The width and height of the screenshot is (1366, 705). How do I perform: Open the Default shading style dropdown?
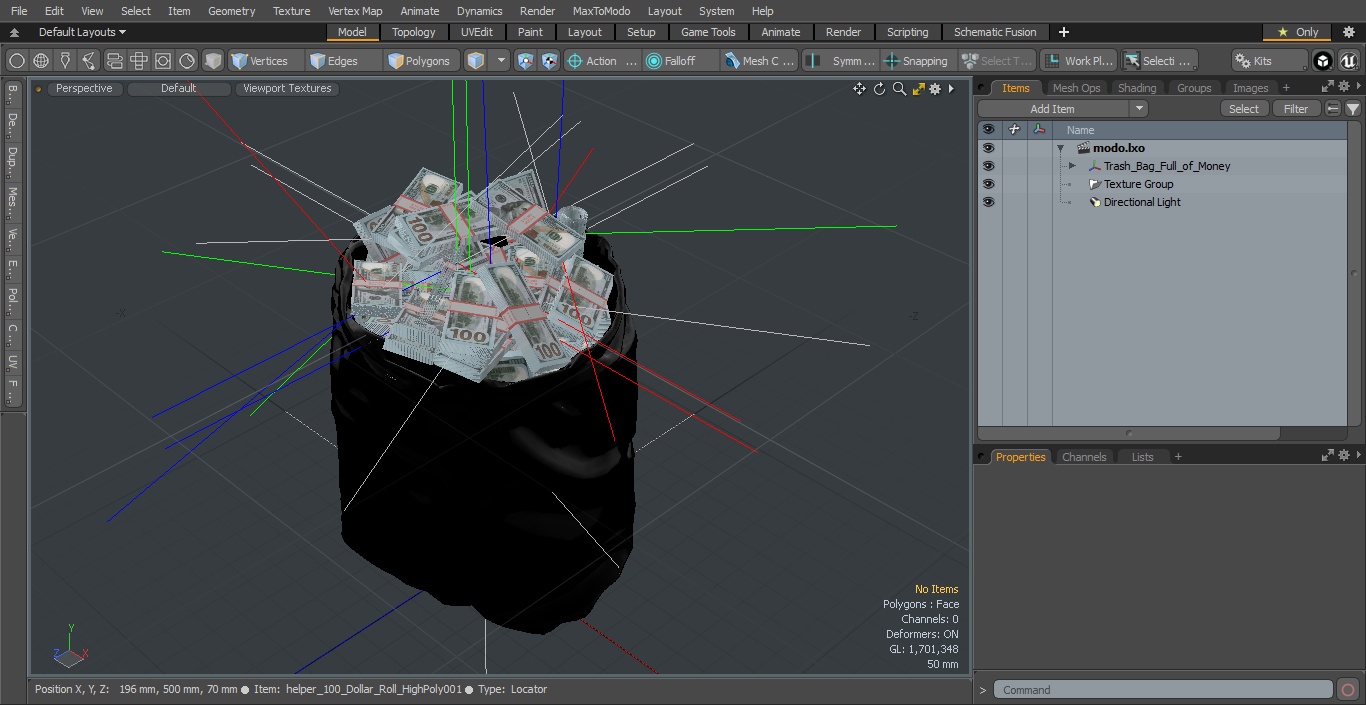tap(178, 88)
